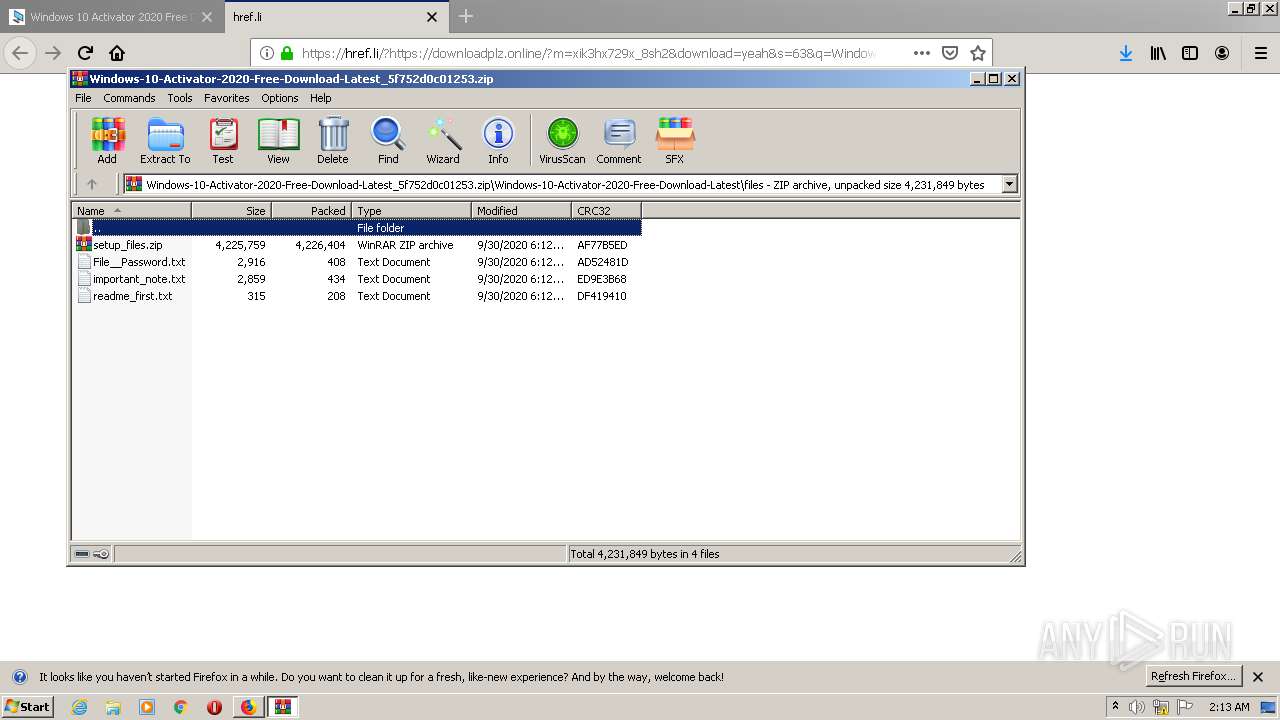Reload the current Firefox page
The image size is (1280, 720).
[x=85, y=53]
